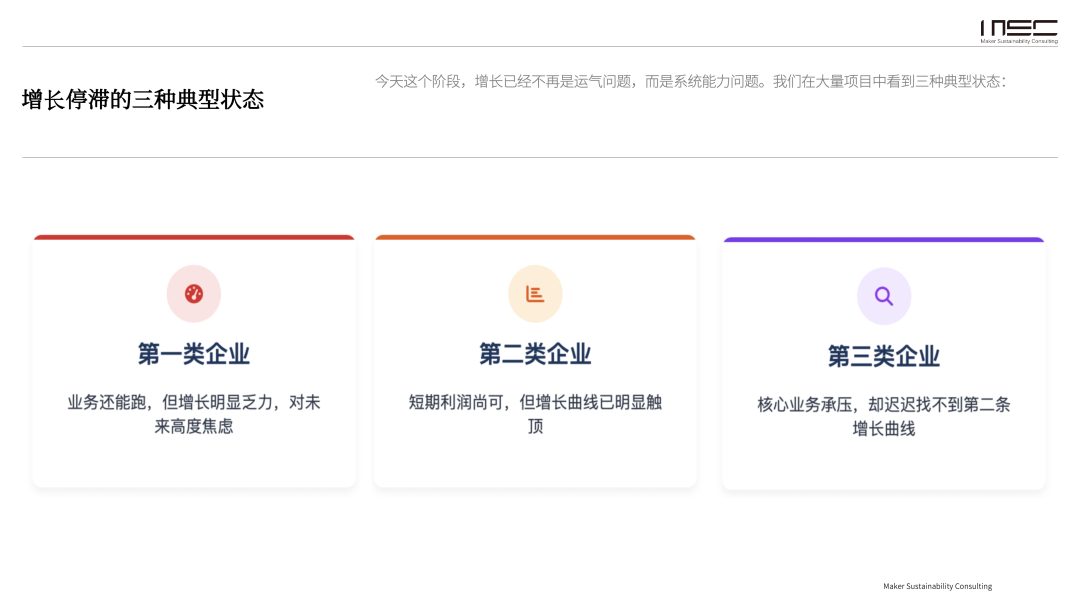Viewport: 1080px width, 607px height.
Task: Click empty bottom area of the first card
Action: pyautogui.click(x=194, y=462)
